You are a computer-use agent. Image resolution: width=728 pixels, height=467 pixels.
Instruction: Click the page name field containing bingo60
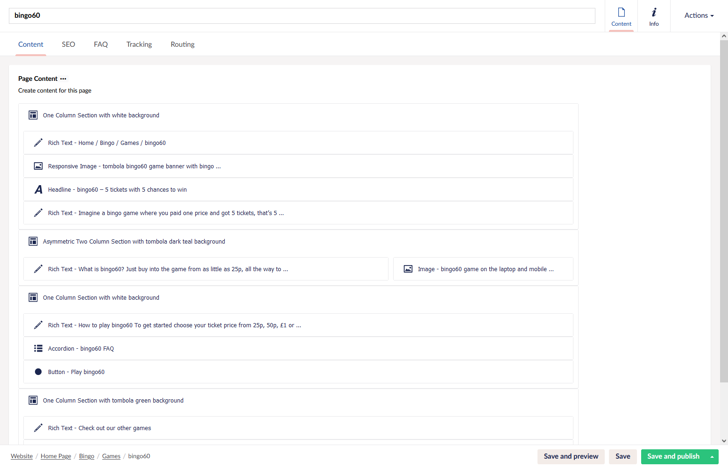pyautogui.click(x=302, y=15)
